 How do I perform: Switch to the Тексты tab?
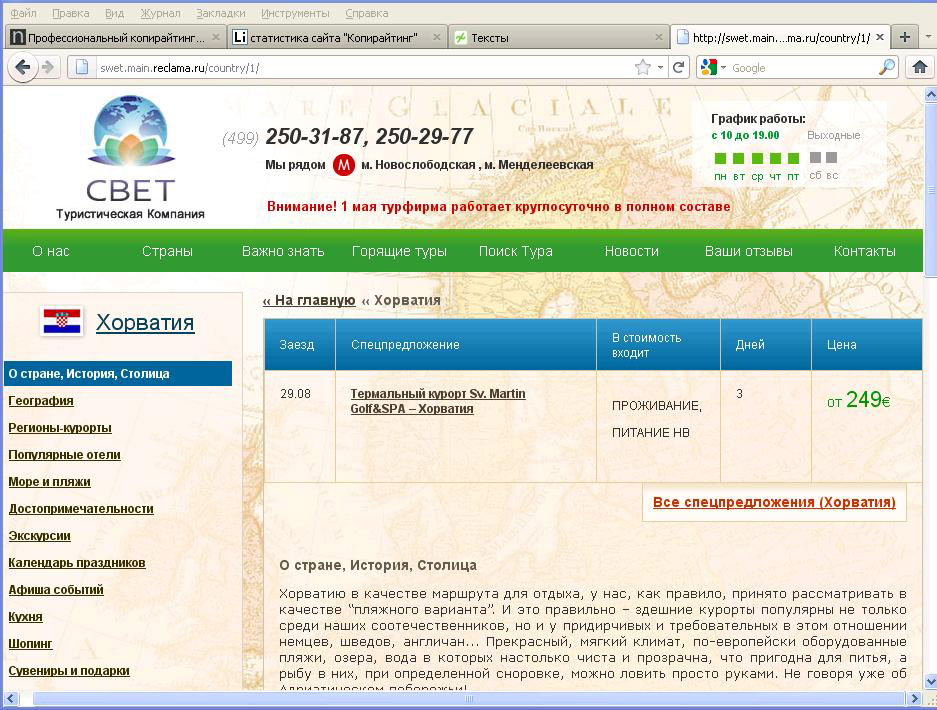[x=559, y=38]
